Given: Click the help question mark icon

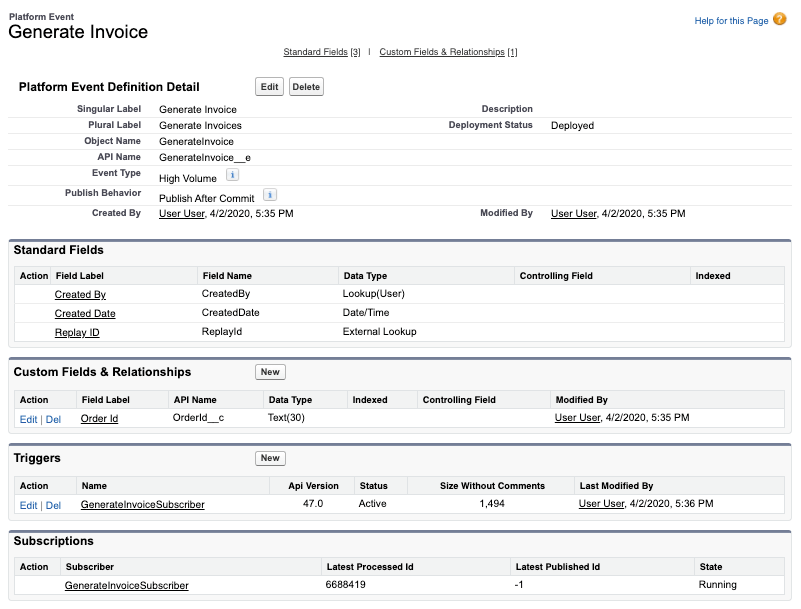Looking at the screenshot, I should tap(780, 19).
